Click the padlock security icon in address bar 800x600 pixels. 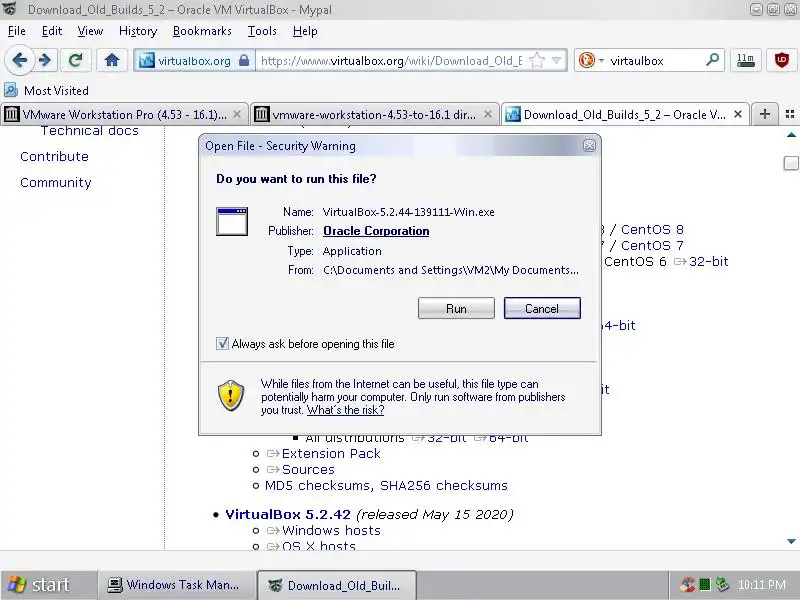click(x=244, y=61)
